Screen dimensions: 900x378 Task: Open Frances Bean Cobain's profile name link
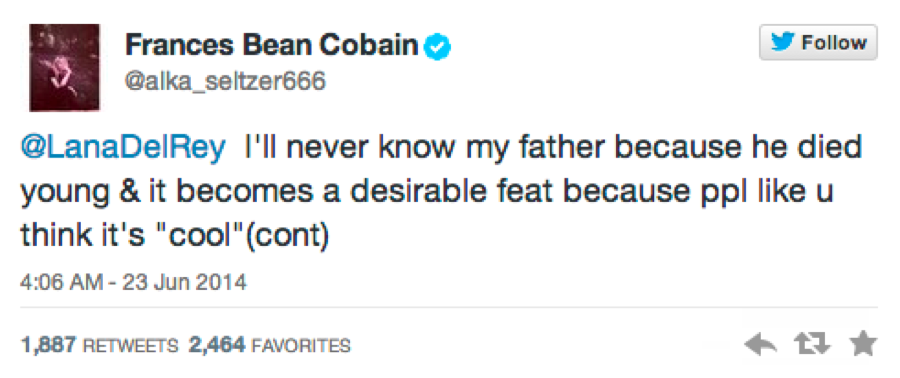(271, 46)
